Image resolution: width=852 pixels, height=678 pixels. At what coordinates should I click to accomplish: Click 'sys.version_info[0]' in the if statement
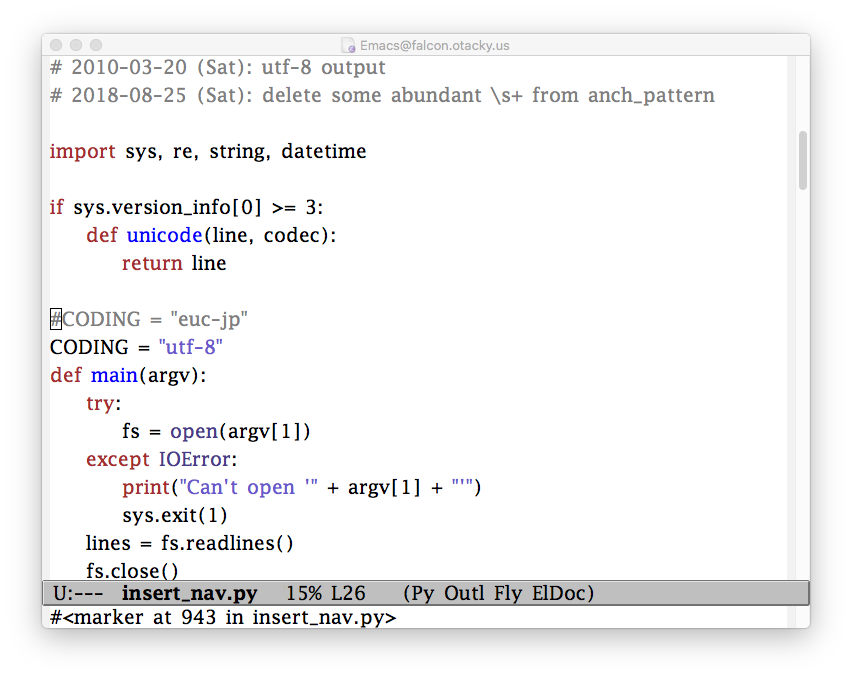(x=167, y=208)
